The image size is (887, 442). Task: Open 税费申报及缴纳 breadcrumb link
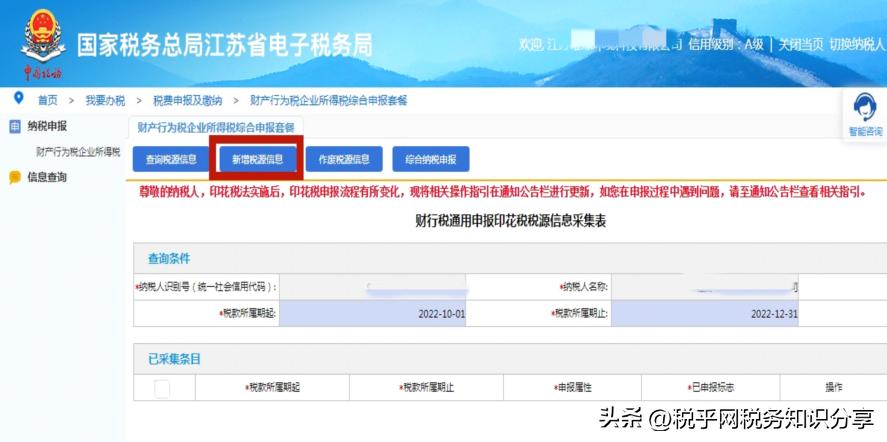188,101
